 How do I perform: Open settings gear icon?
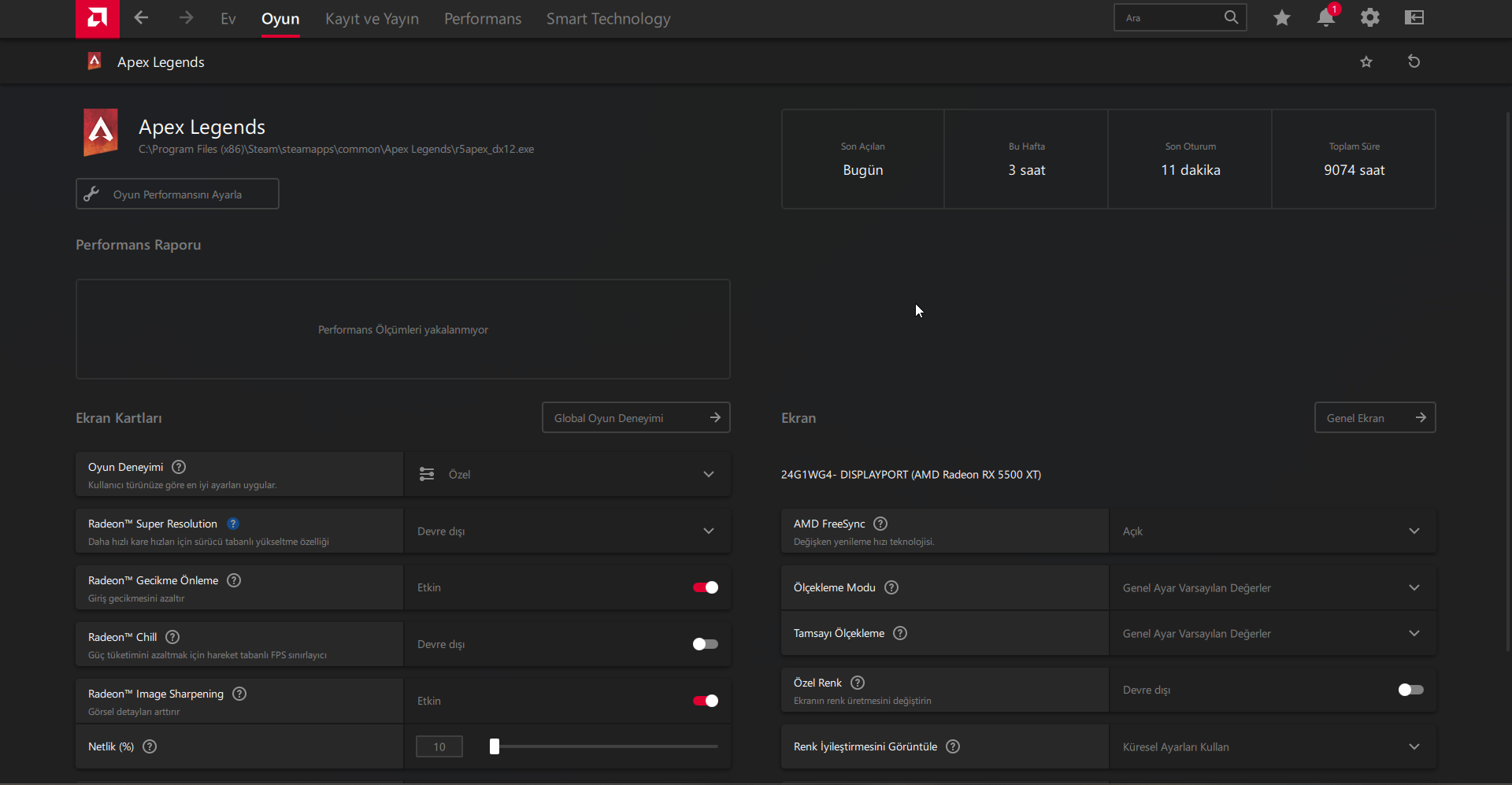(x=1370, y=17)
